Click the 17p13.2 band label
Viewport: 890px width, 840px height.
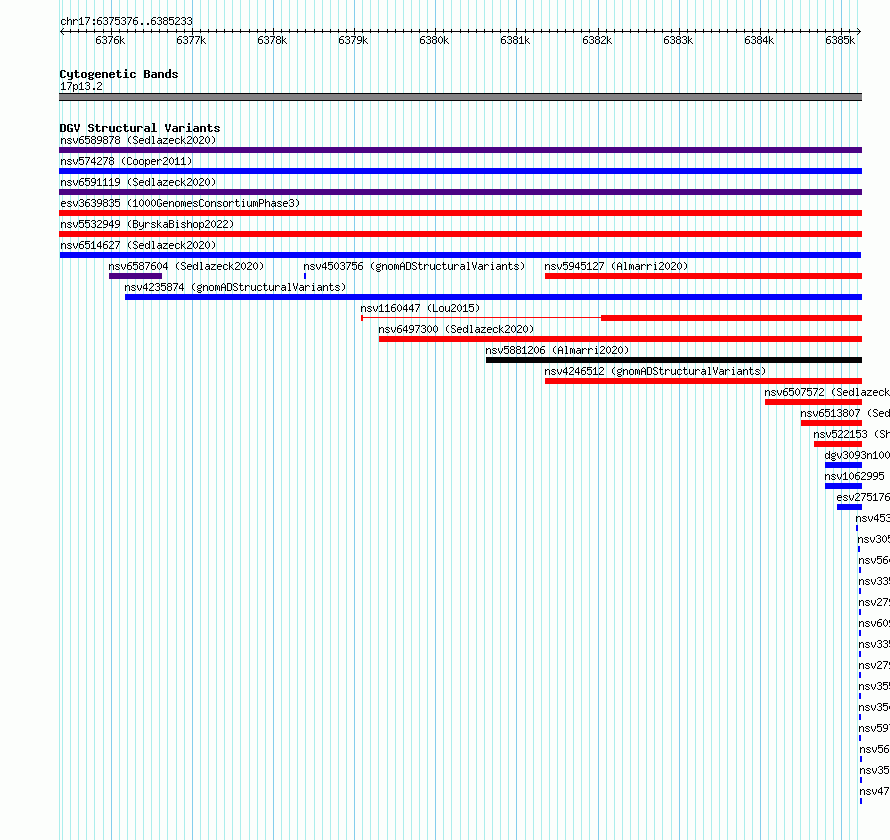pos(81,86)
